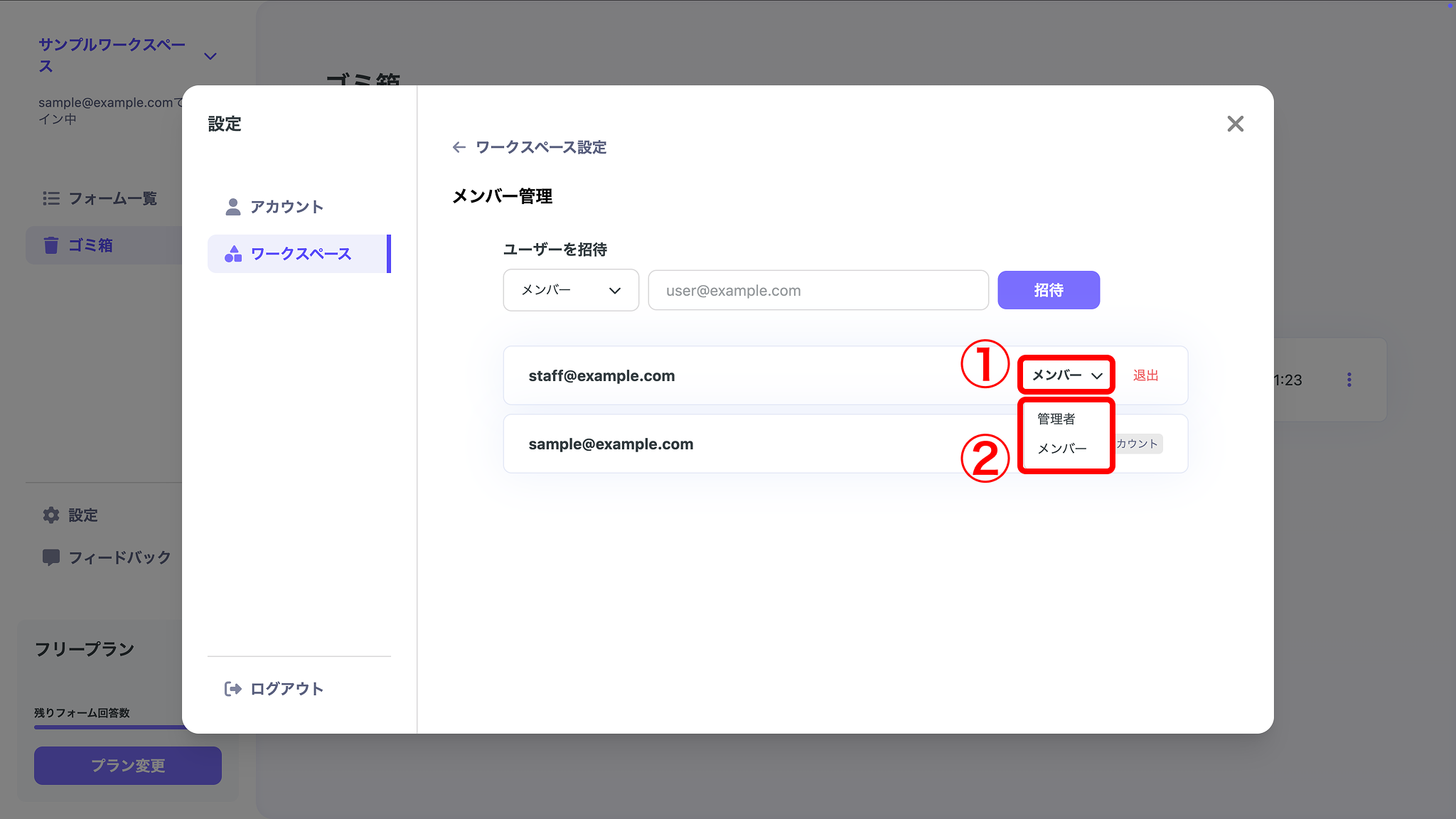
Task: Open メンバー dropdown for staff@example.com
Action: pyautogui.click(x=1065, y=375)
